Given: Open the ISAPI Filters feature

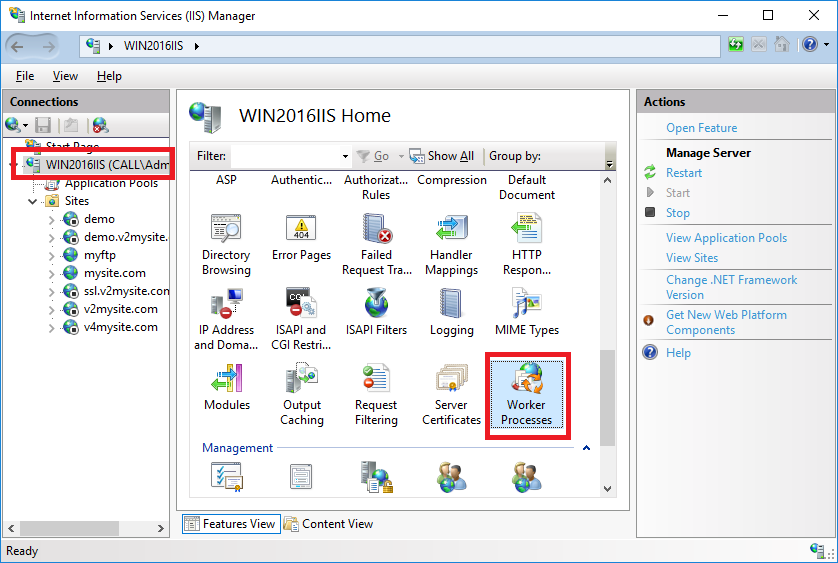Looking at the screenshot, I should pos(376,313).
